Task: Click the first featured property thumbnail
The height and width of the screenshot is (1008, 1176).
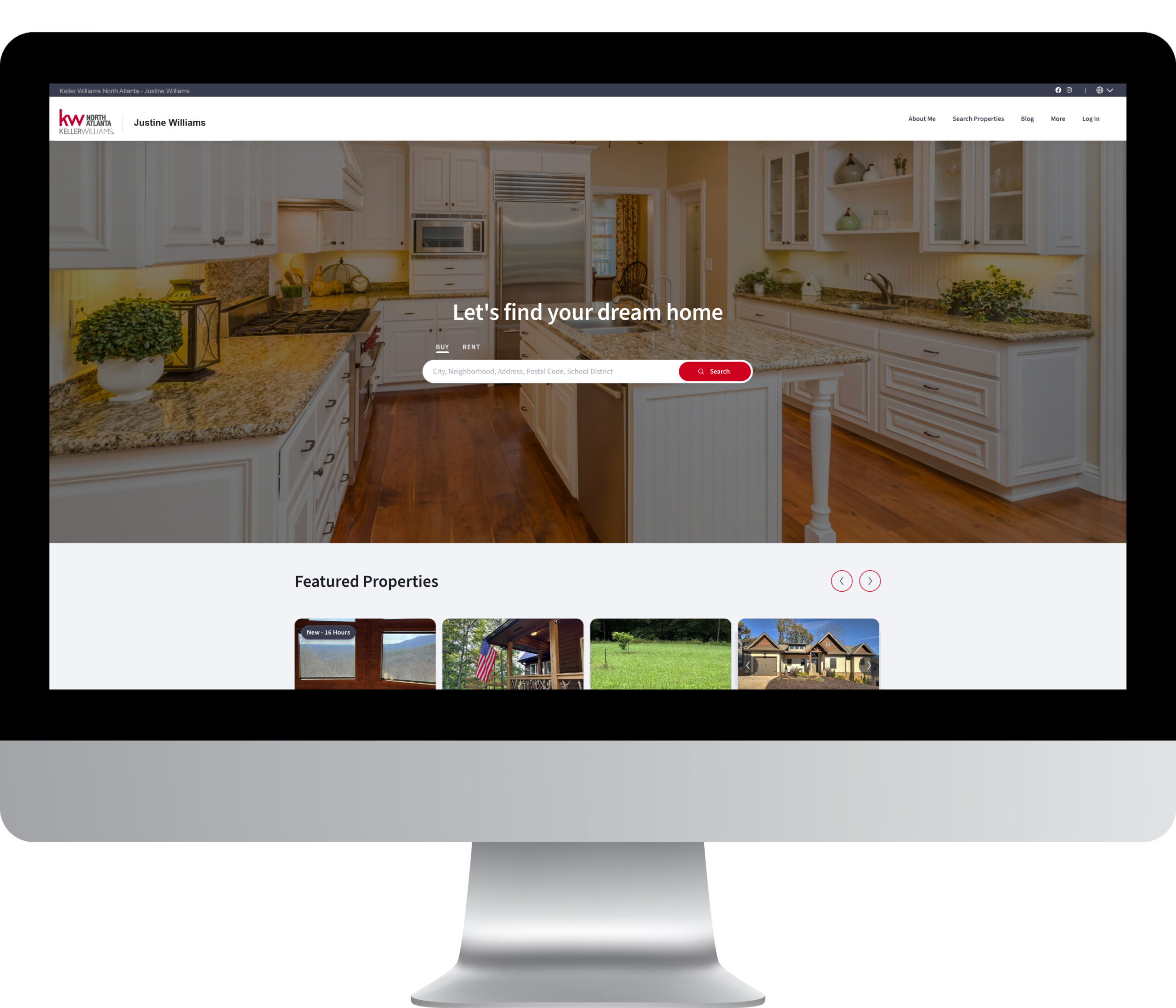Action: click(x=365, y=653)
